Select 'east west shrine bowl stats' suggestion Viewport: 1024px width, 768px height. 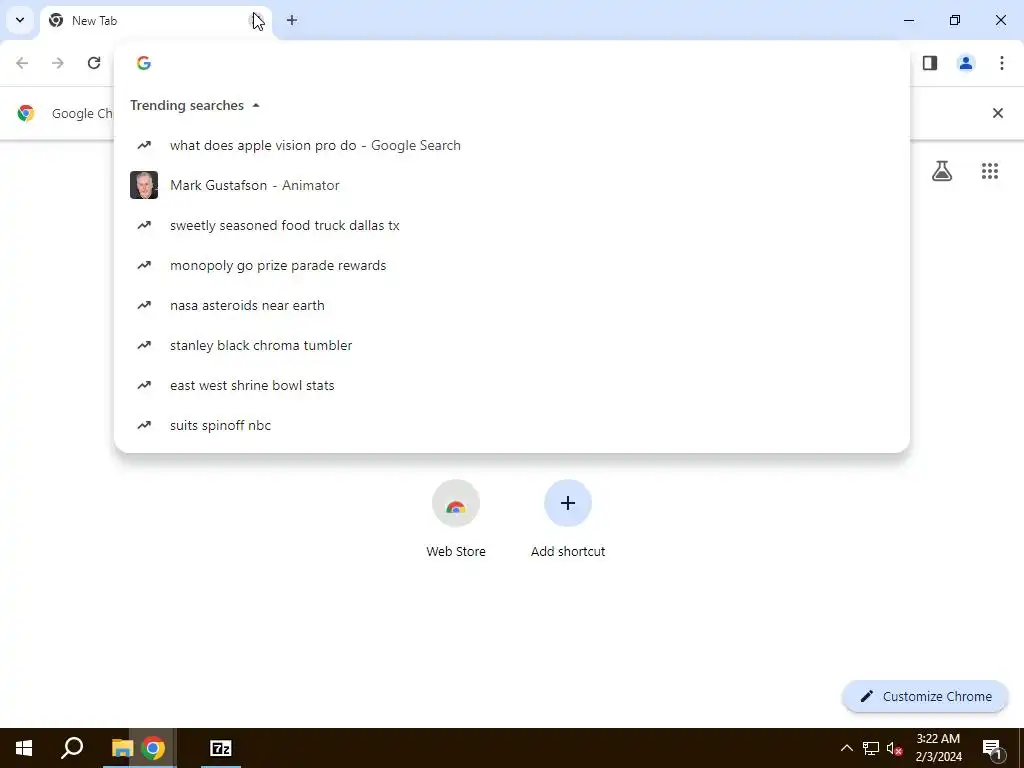pos(511,385)
